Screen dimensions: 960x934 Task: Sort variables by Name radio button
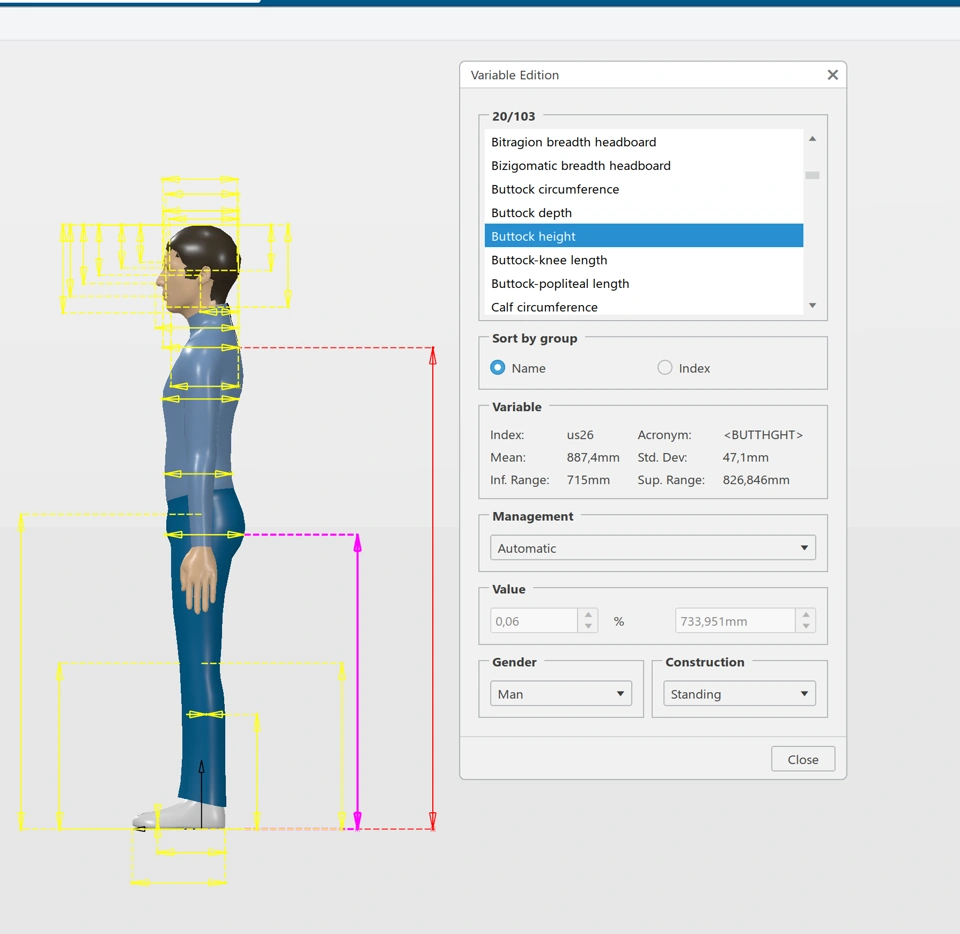[x=498, y=367]
